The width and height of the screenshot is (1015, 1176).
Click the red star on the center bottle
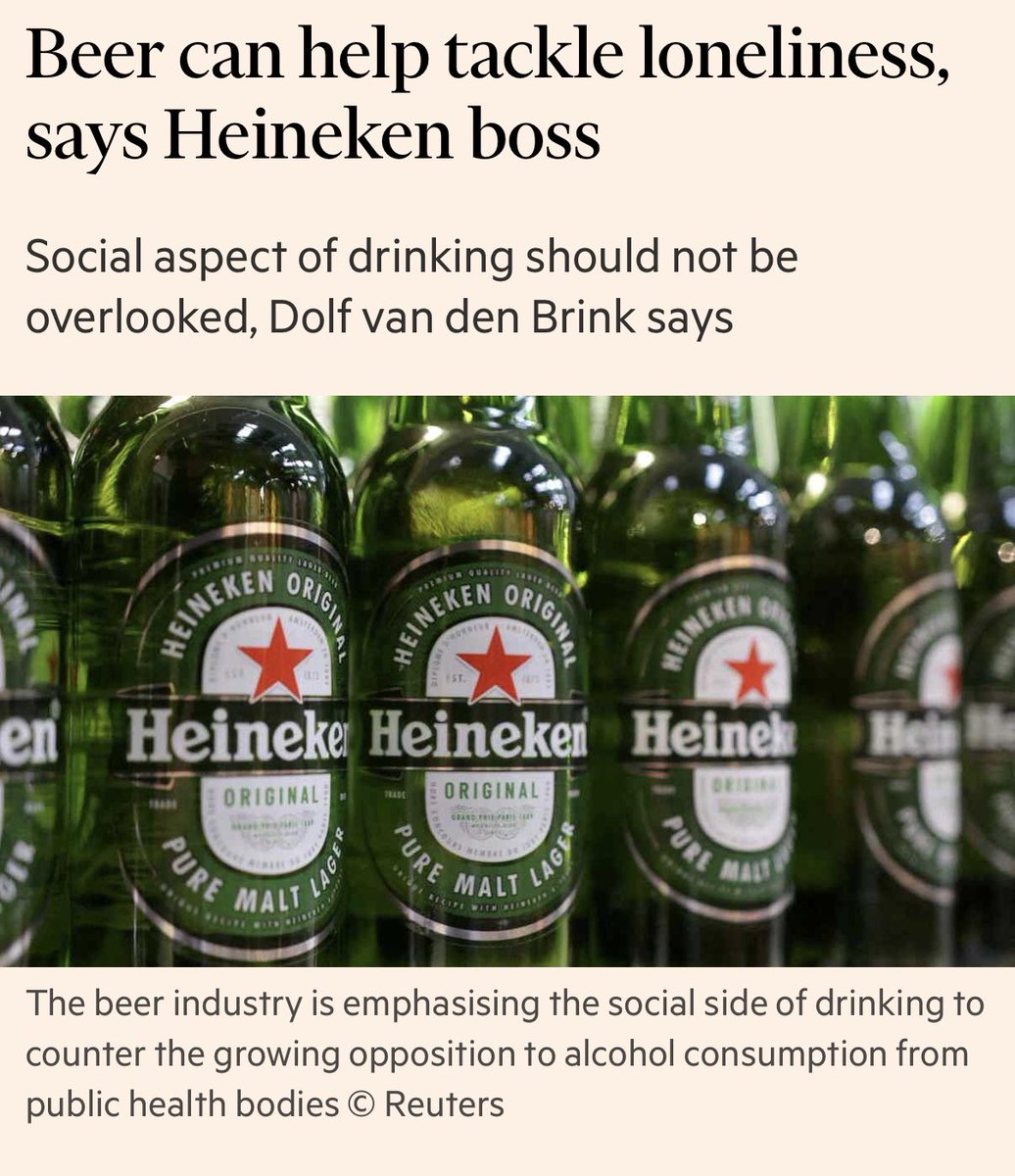(493, 662)
